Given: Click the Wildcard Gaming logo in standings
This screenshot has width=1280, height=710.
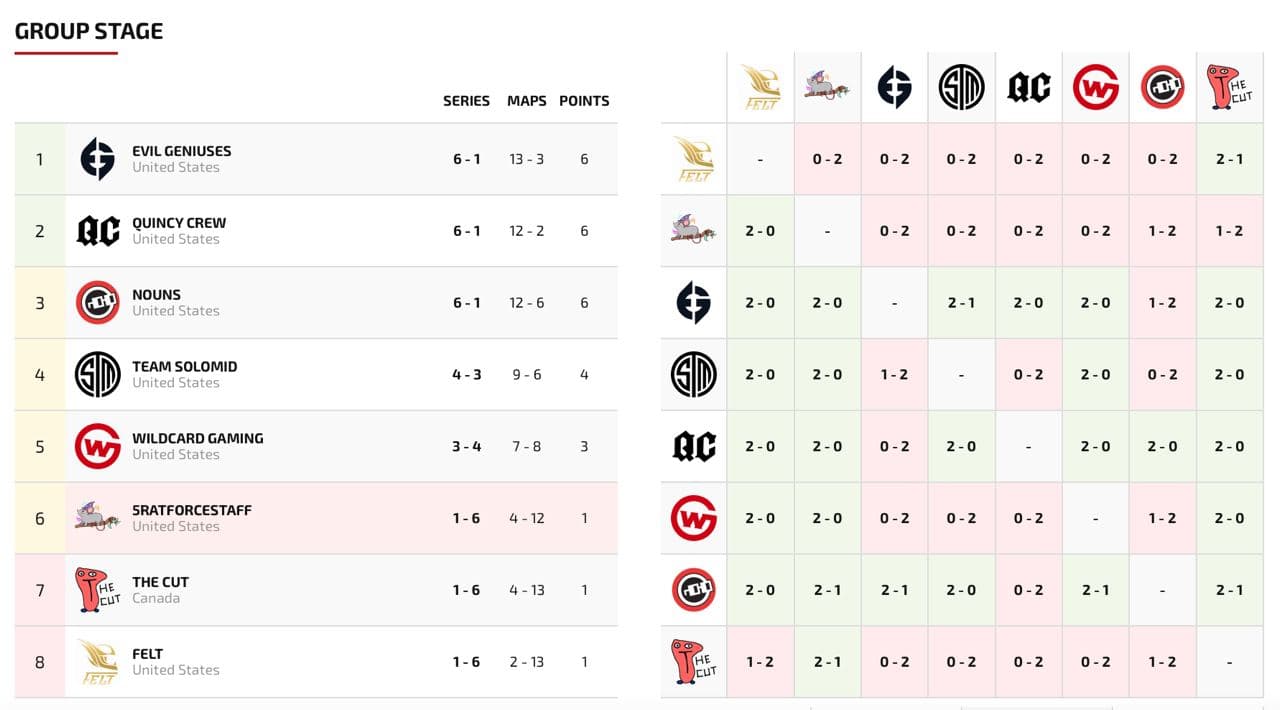Looking at the screenshot, I should point(98,446).
